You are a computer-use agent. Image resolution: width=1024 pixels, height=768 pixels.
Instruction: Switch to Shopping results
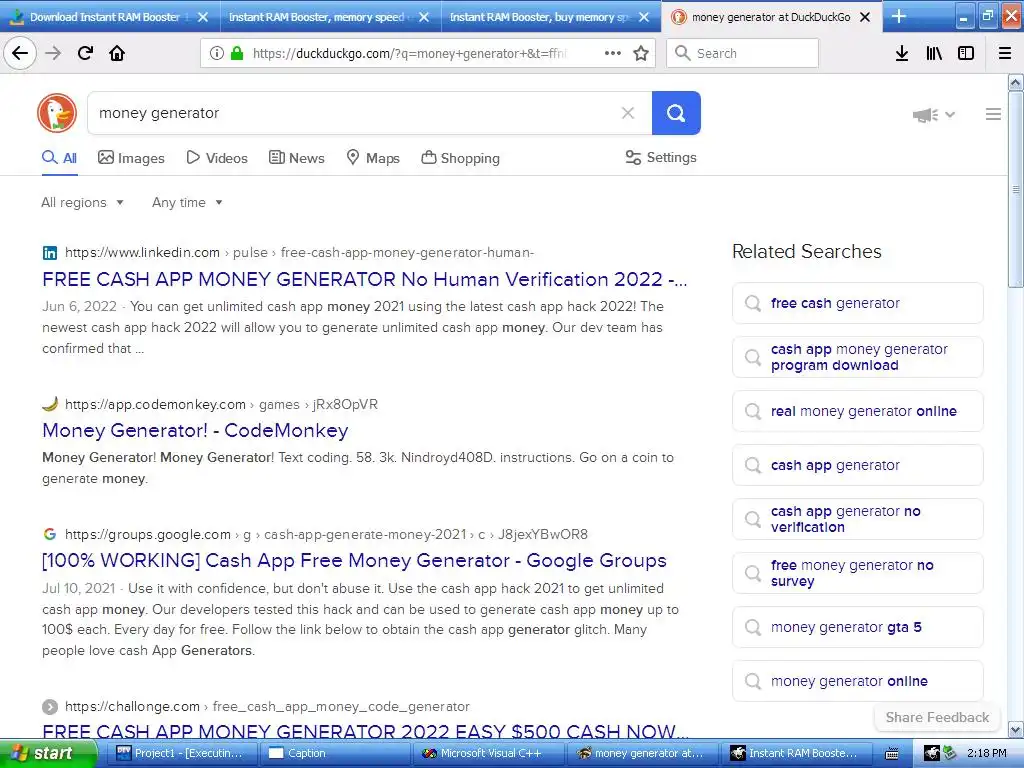coord(460,158)
